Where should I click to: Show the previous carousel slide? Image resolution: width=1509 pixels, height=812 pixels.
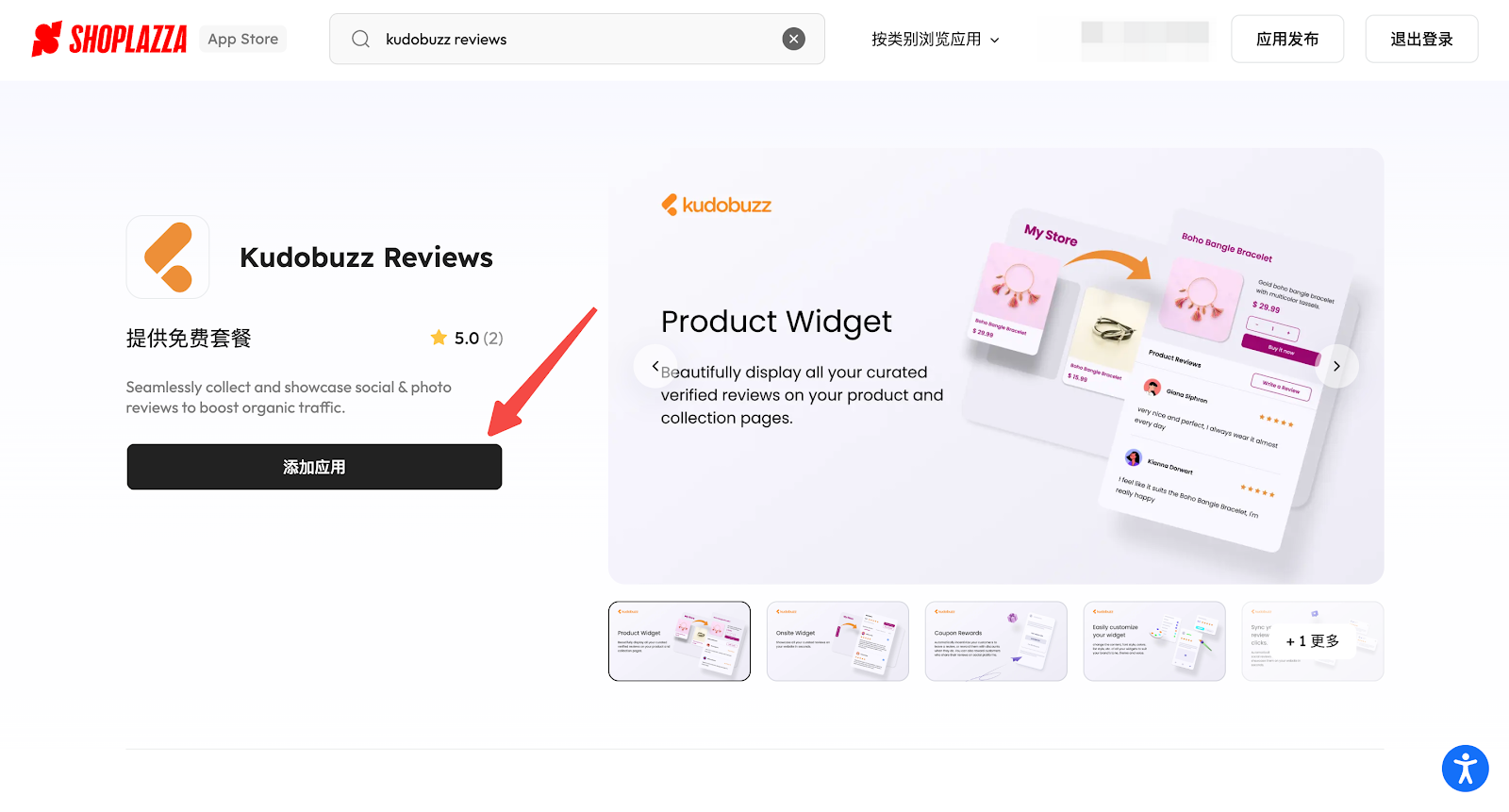coord(655,366)
